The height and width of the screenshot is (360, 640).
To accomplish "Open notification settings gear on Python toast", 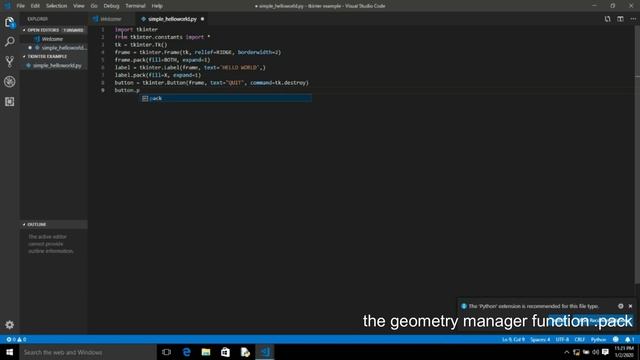I will [620, 306].
